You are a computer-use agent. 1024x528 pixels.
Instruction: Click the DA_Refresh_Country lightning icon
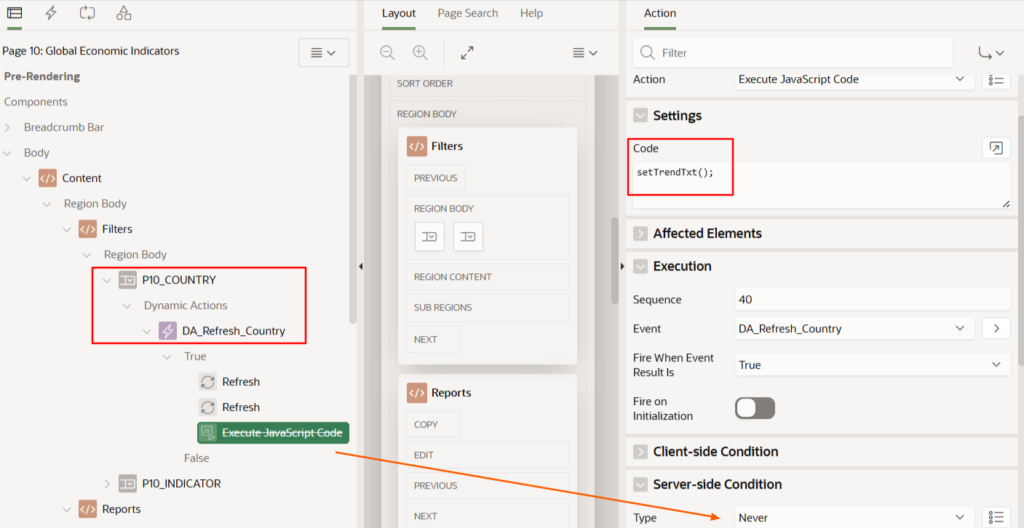tap(168, 331)
